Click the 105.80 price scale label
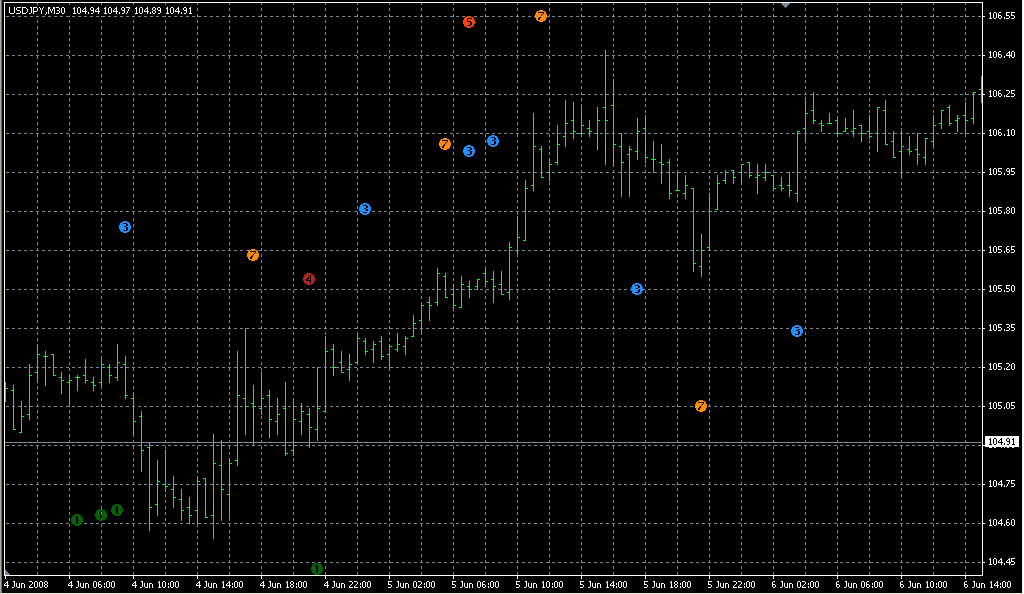 [x=1001, y=211]
